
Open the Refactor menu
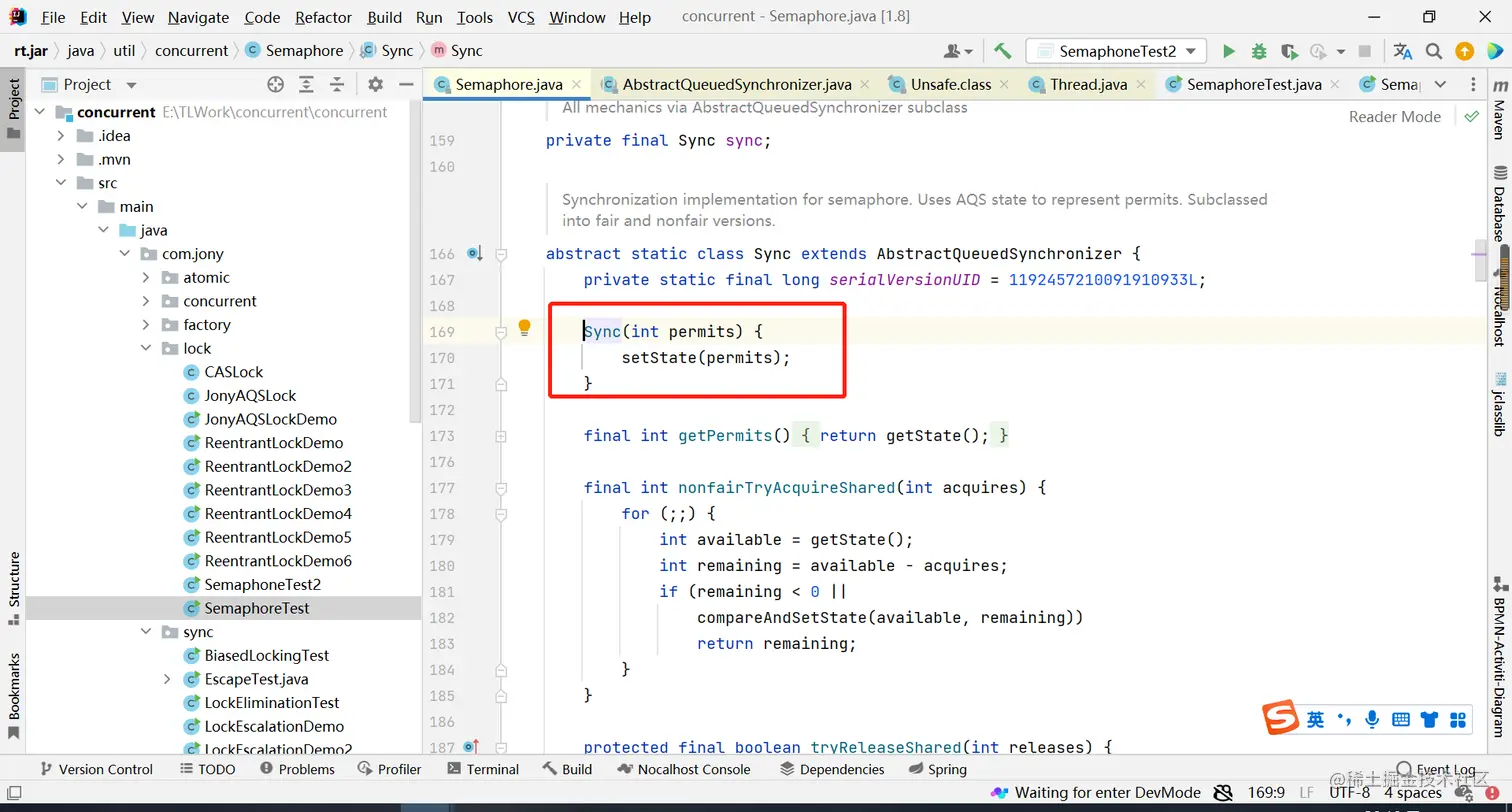(x=323, y=17)
